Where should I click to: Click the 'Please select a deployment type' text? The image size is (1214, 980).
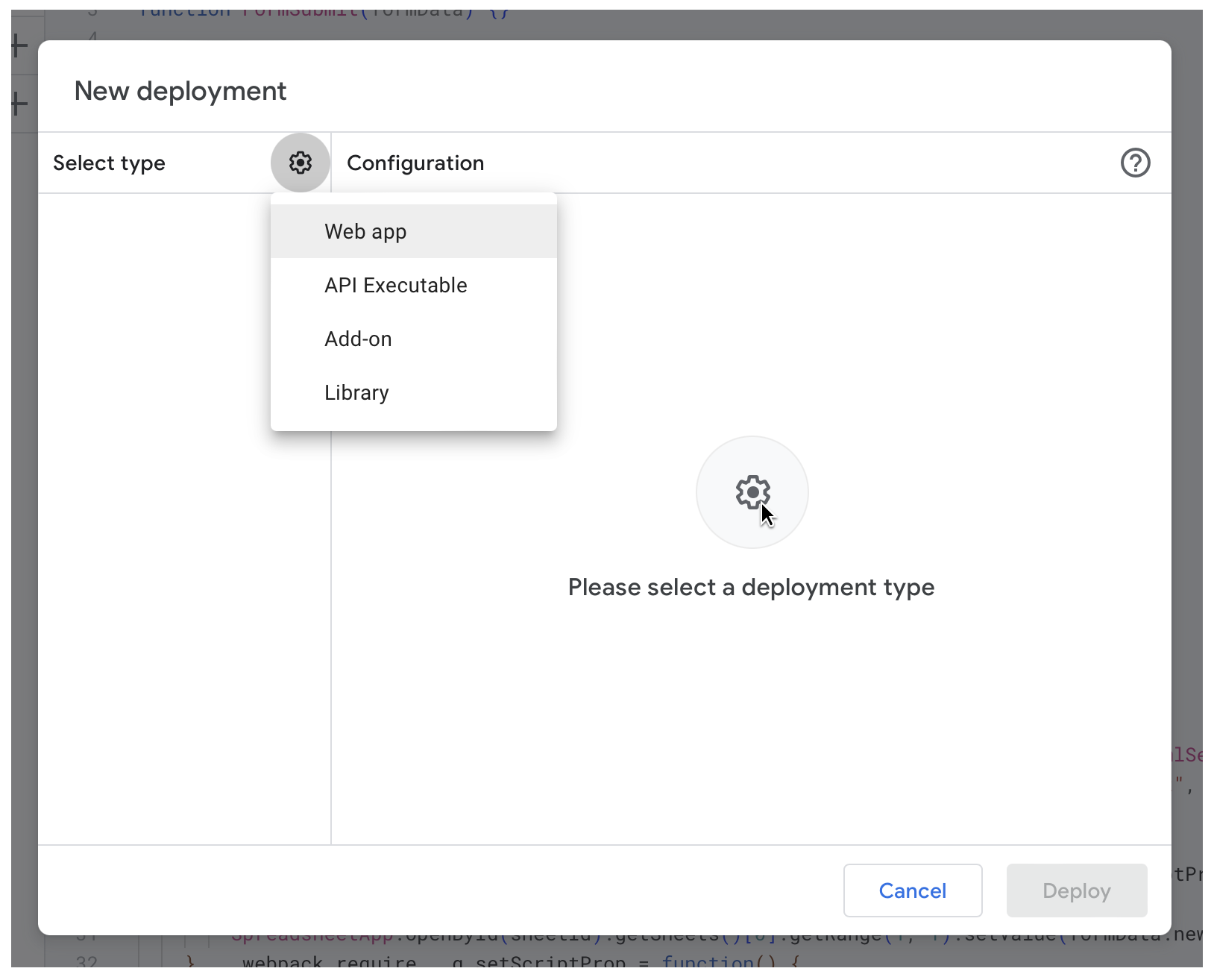pyautogui.click(x=751, y=588)
